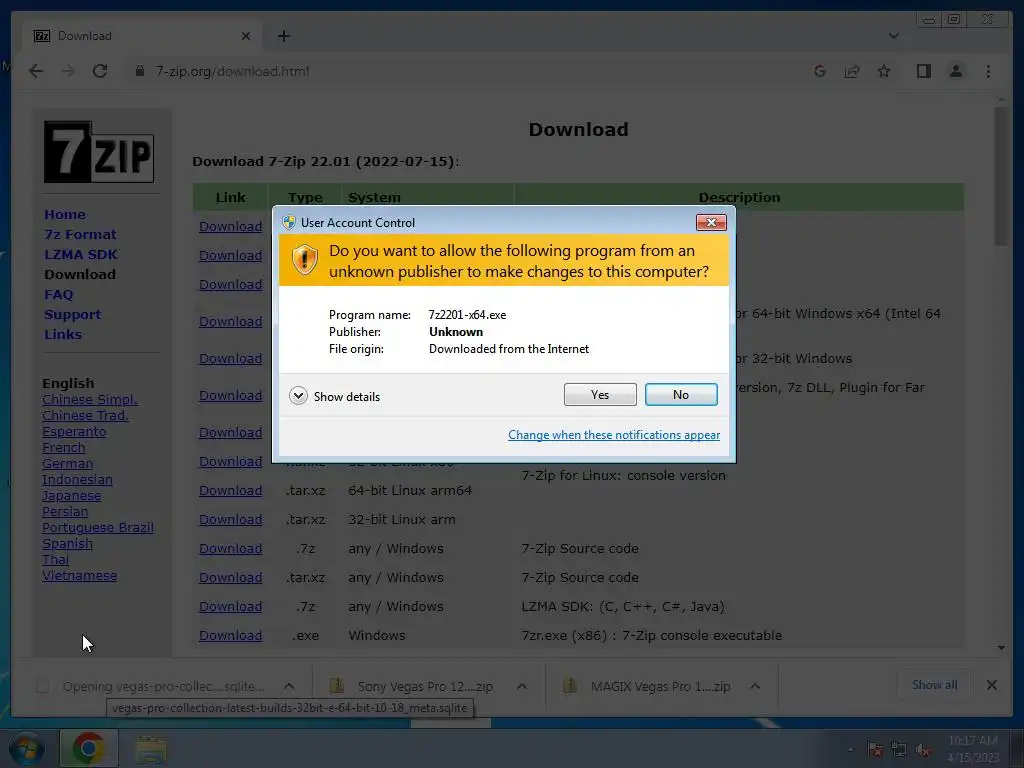
Task: Open Chrome profile avatar
Action: [x=955, y=71]
